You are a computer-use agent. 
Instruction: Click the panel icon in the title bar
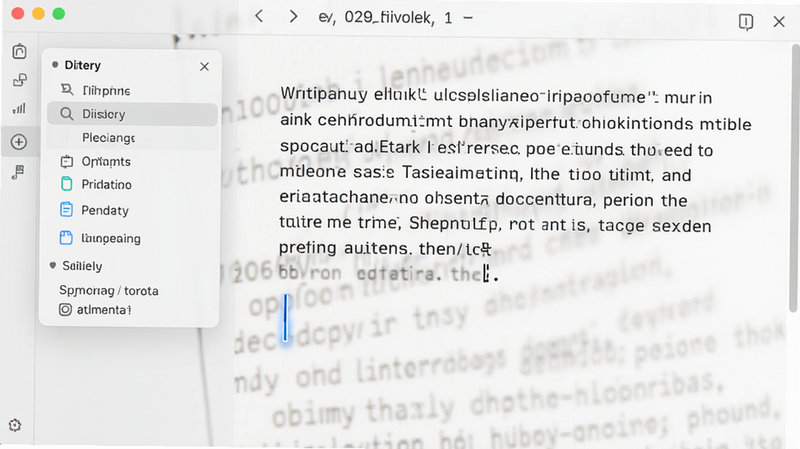746,21
